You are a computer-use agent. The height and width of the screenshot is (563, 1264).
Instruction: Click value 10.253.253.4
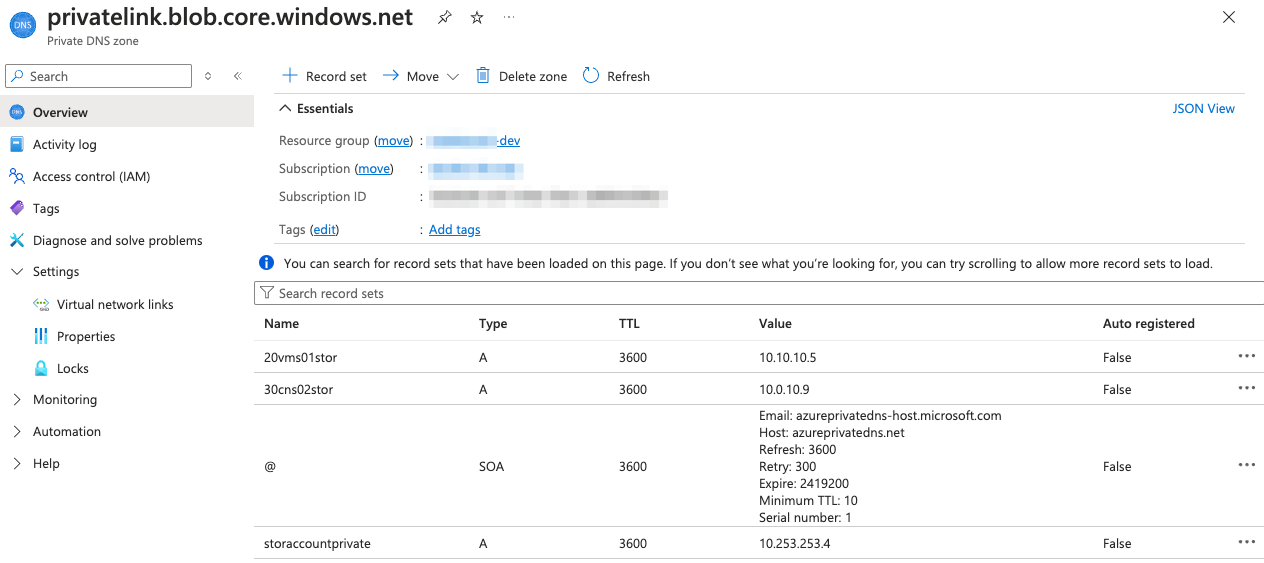[795, 543]
